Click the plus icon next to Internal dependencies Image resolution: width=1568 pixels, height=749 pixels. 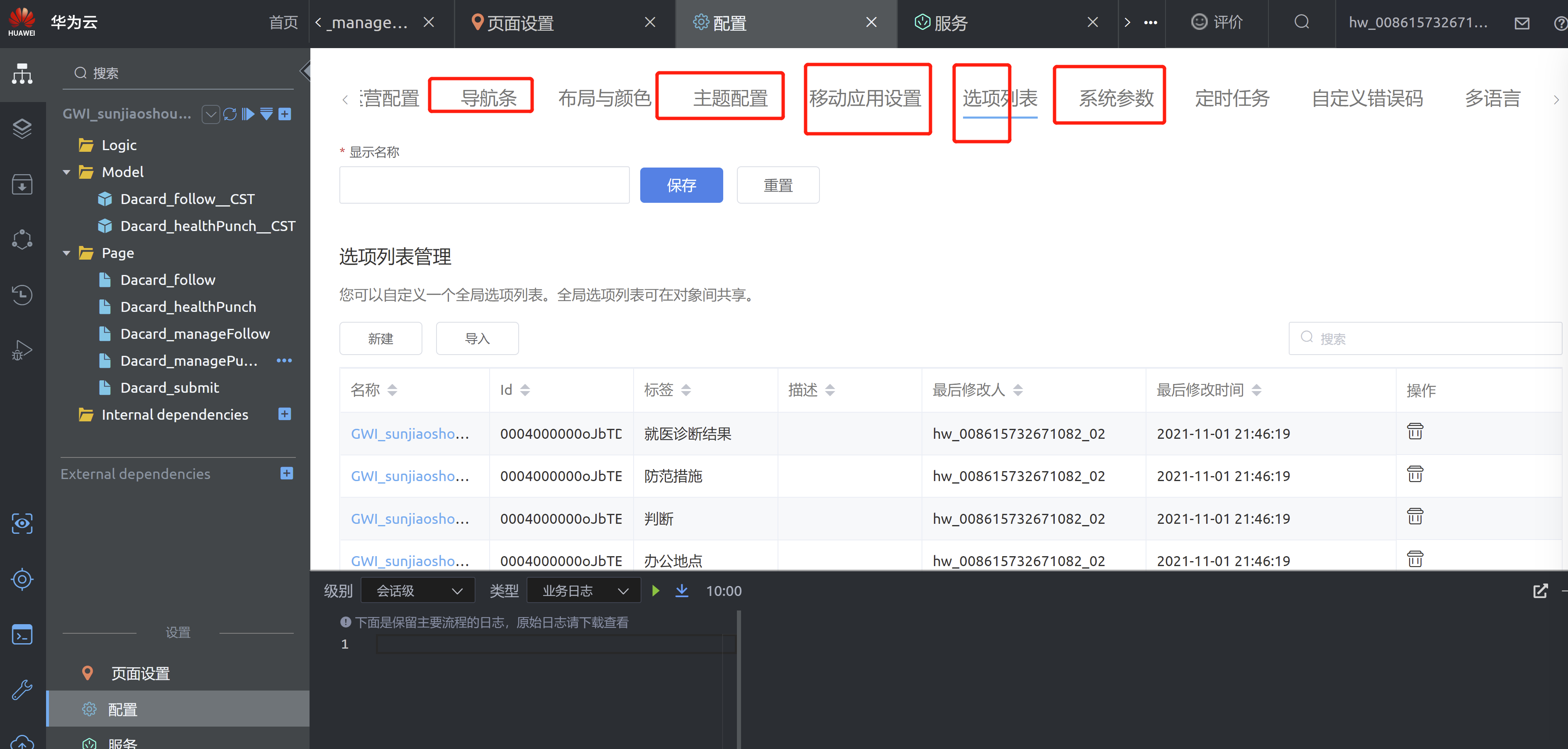point(284,414)
